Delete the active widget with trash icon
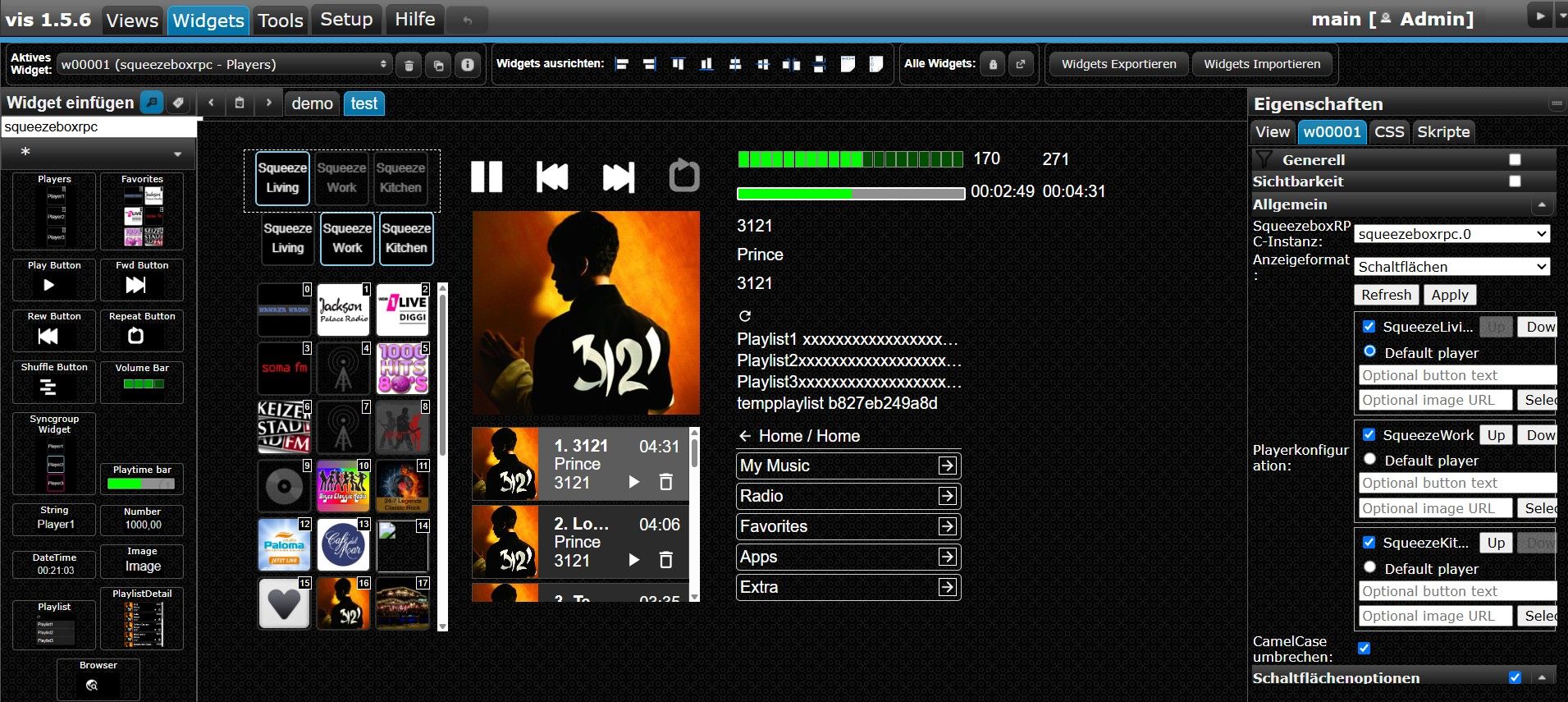Viewport: 1568px width, 702px height. [x=409, y=65]
